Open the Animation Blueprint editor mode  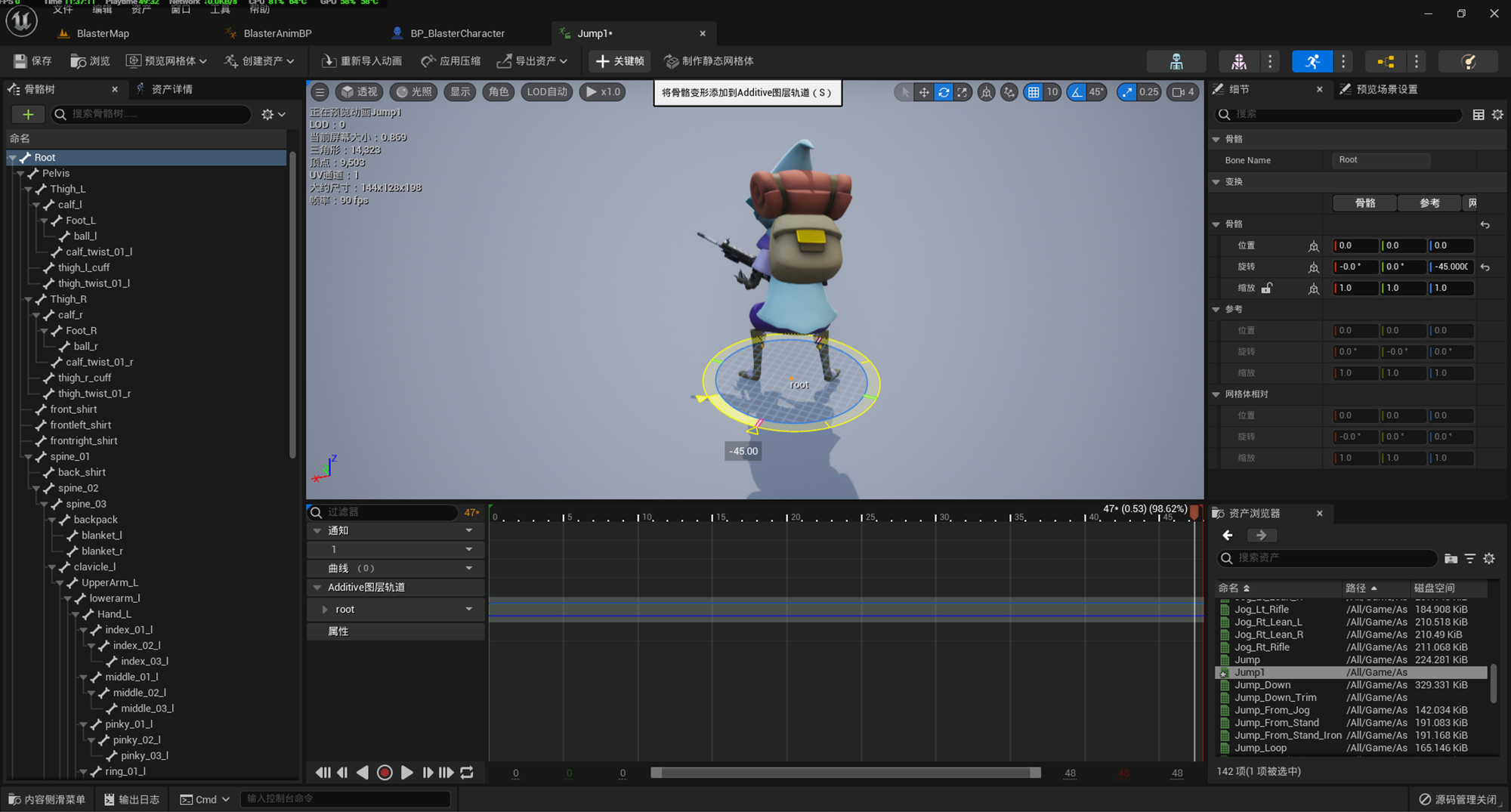pyautogui.click(x=1386, y=61)
